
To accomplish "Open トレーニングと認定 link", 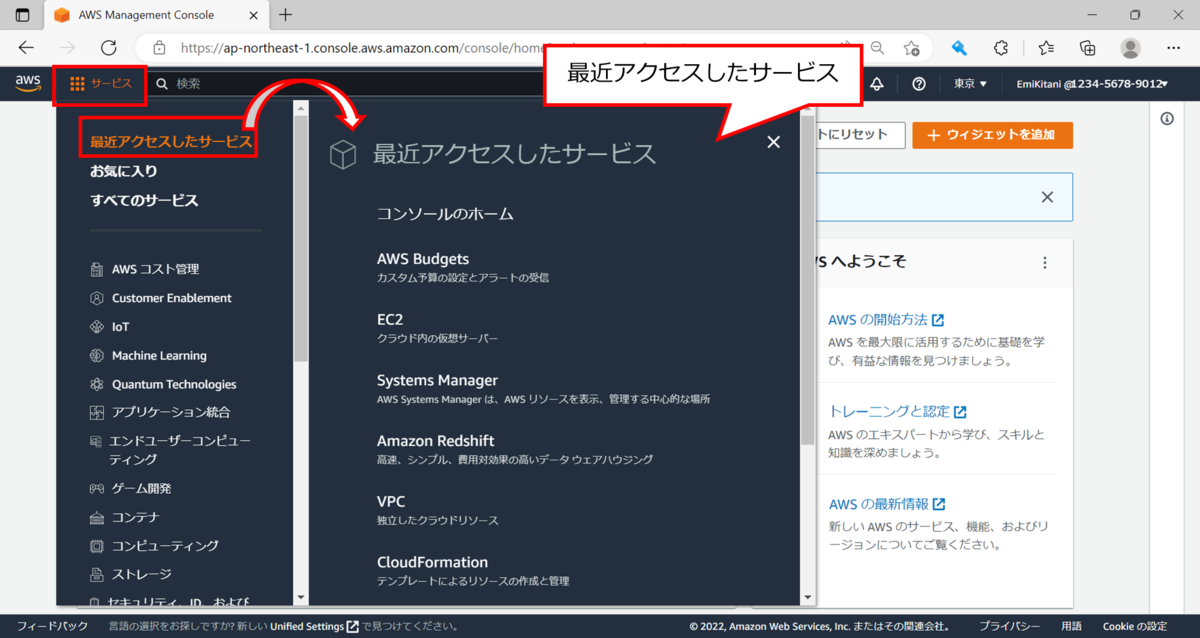I will (x=898, y=411).
